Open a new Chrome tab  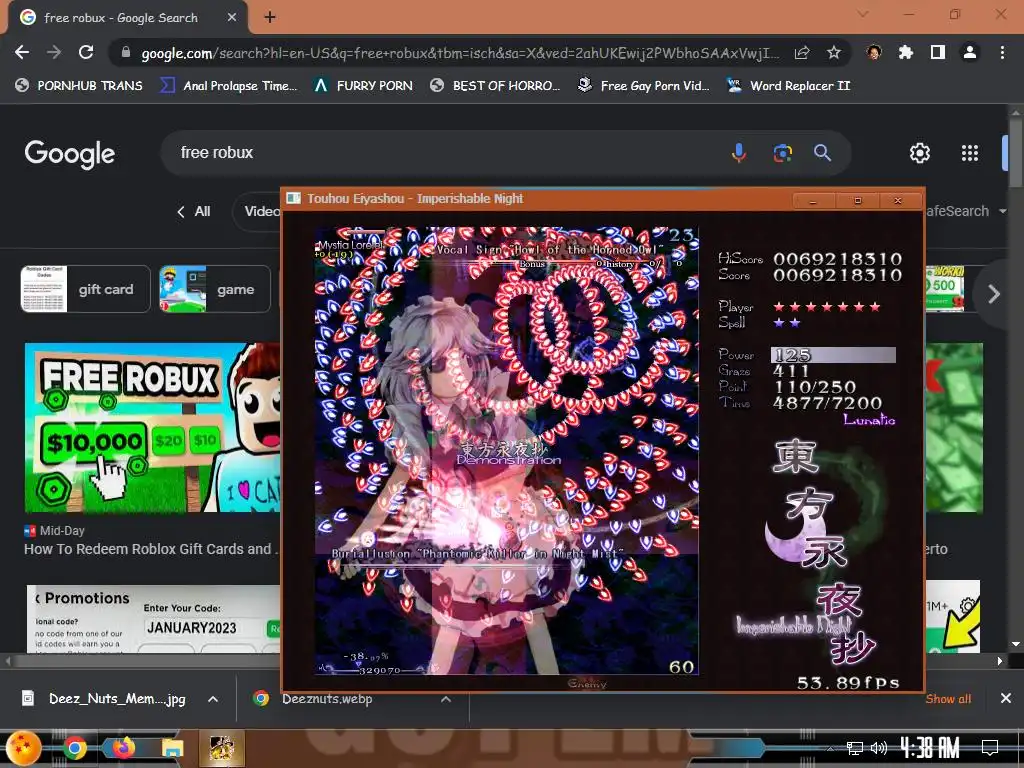tap(270, 18)
